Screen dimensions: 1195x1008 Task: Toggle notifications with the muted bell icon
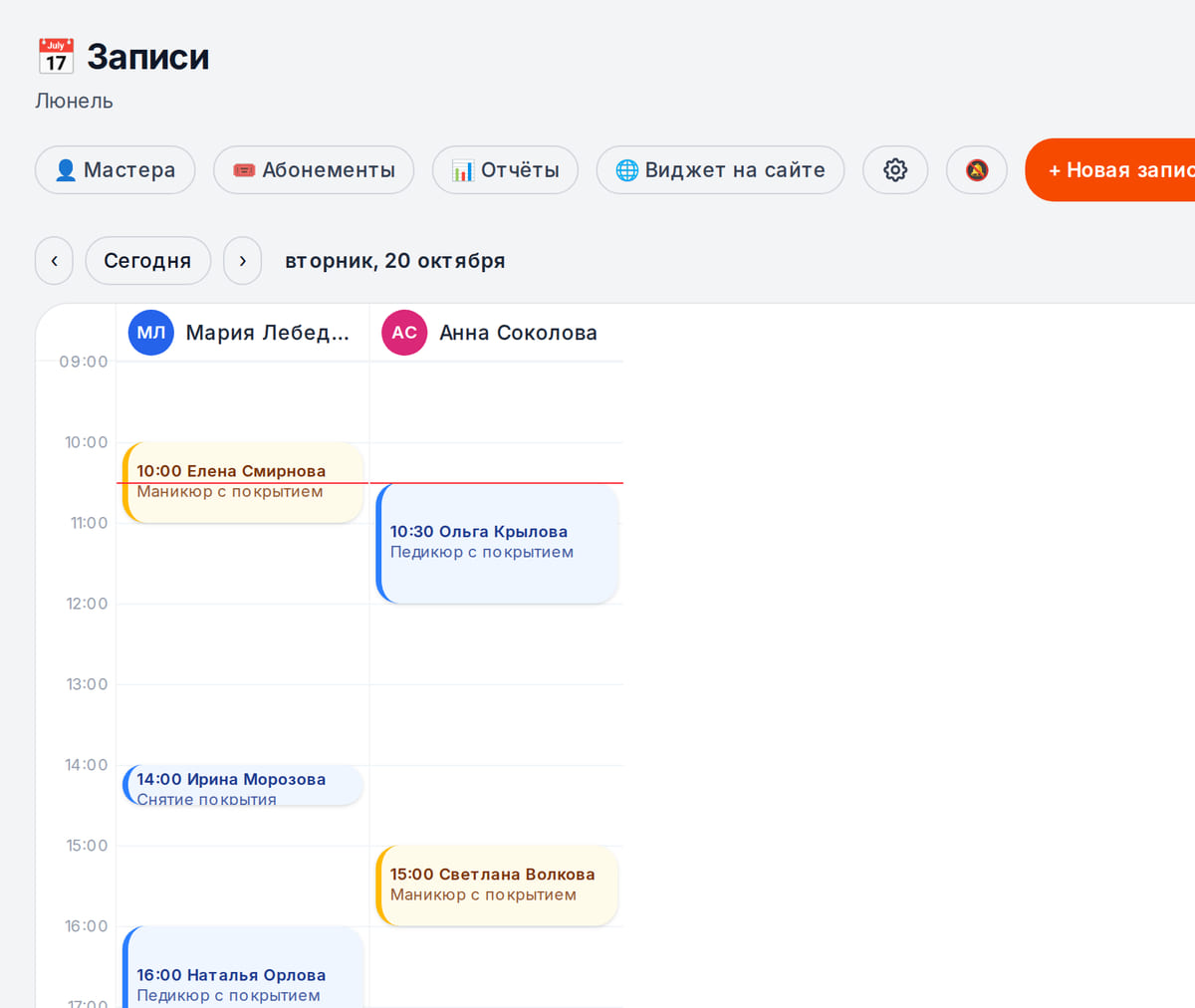(977, 170)
